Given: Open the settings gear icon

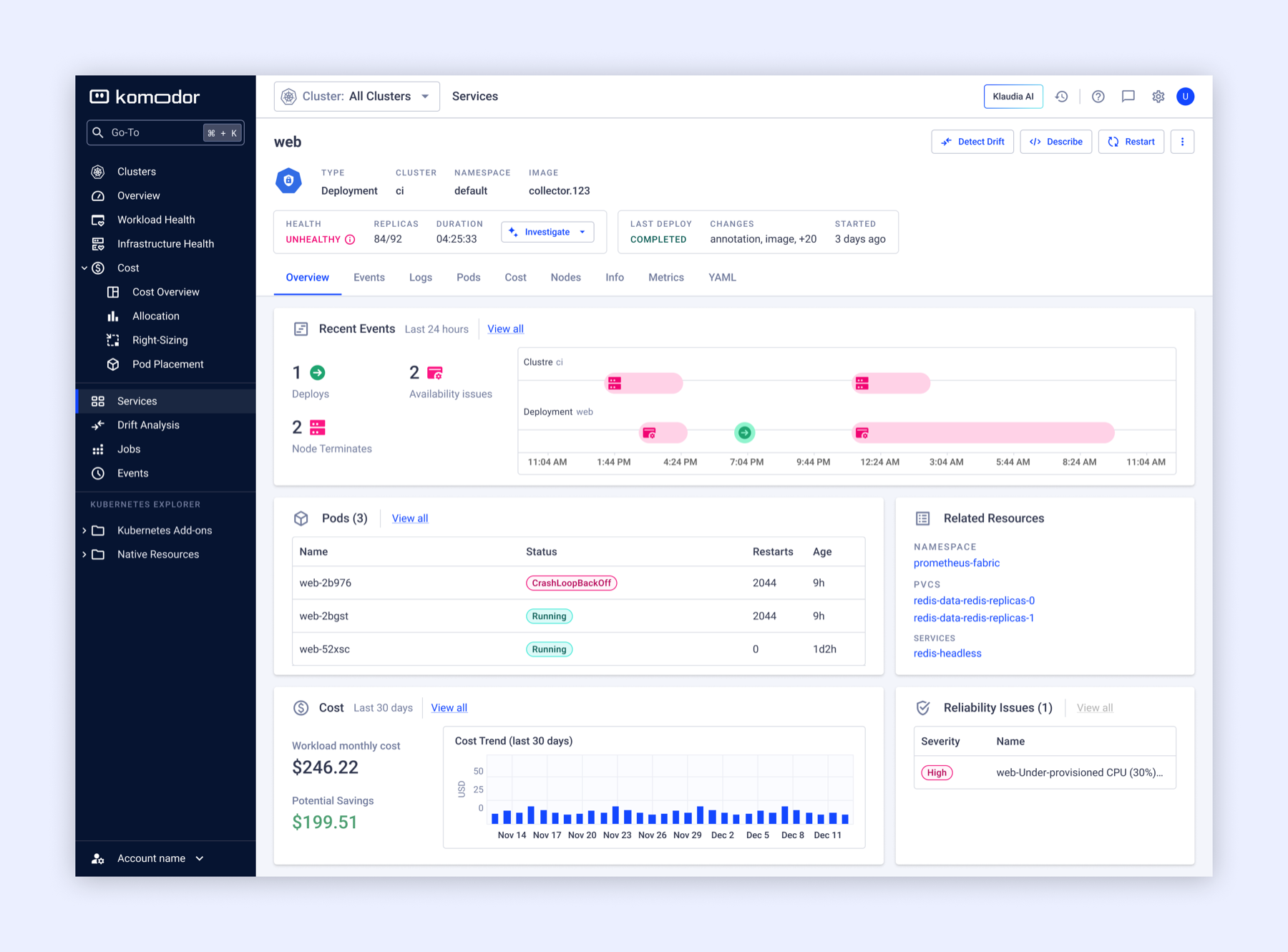Looking at the screenshot, I should point(1158,97).
